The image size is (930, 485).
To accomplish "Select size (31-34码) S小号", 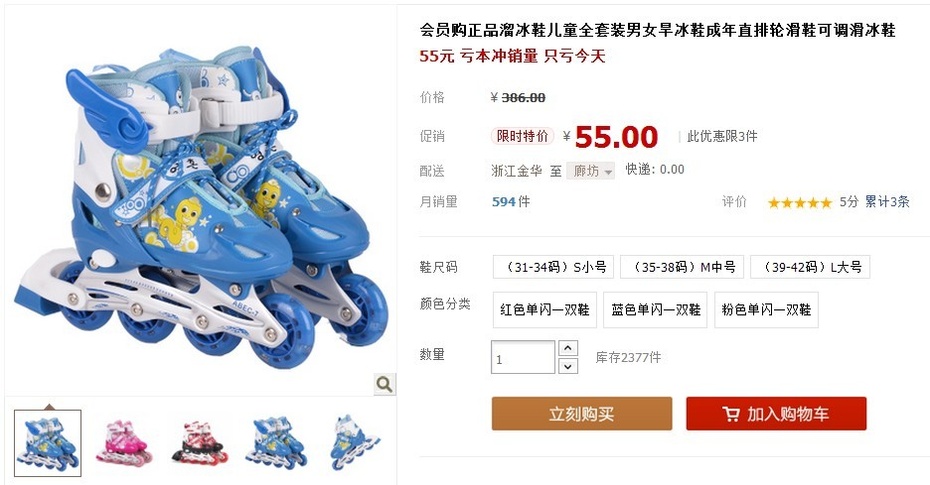I will (x=553, y=267).
